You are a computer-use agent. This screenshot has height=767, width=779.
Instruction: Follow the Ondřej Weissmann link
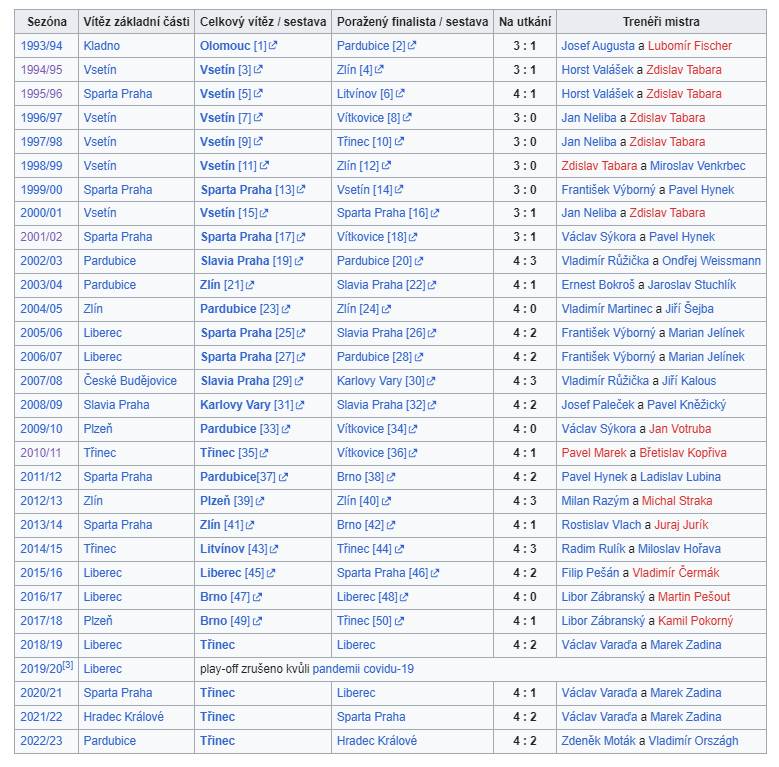click(x=711, y=261)
